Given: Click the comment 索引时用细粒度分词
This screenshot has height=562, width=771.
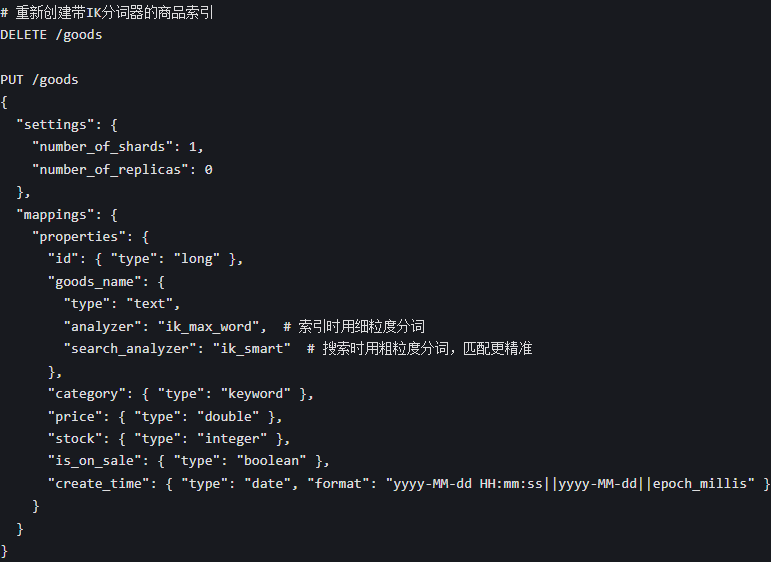Looking at the screenshot, I should (354, 326).
